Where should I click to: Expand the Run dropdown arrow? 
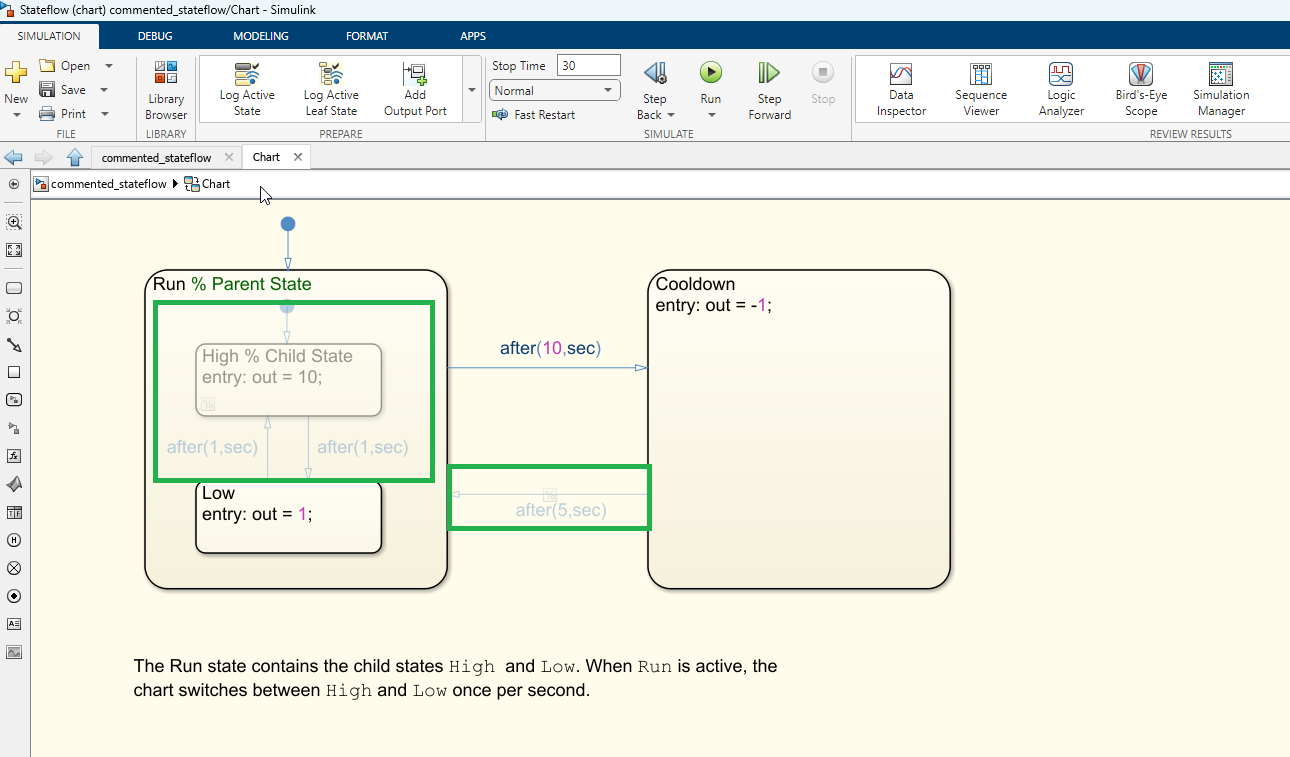711,115
